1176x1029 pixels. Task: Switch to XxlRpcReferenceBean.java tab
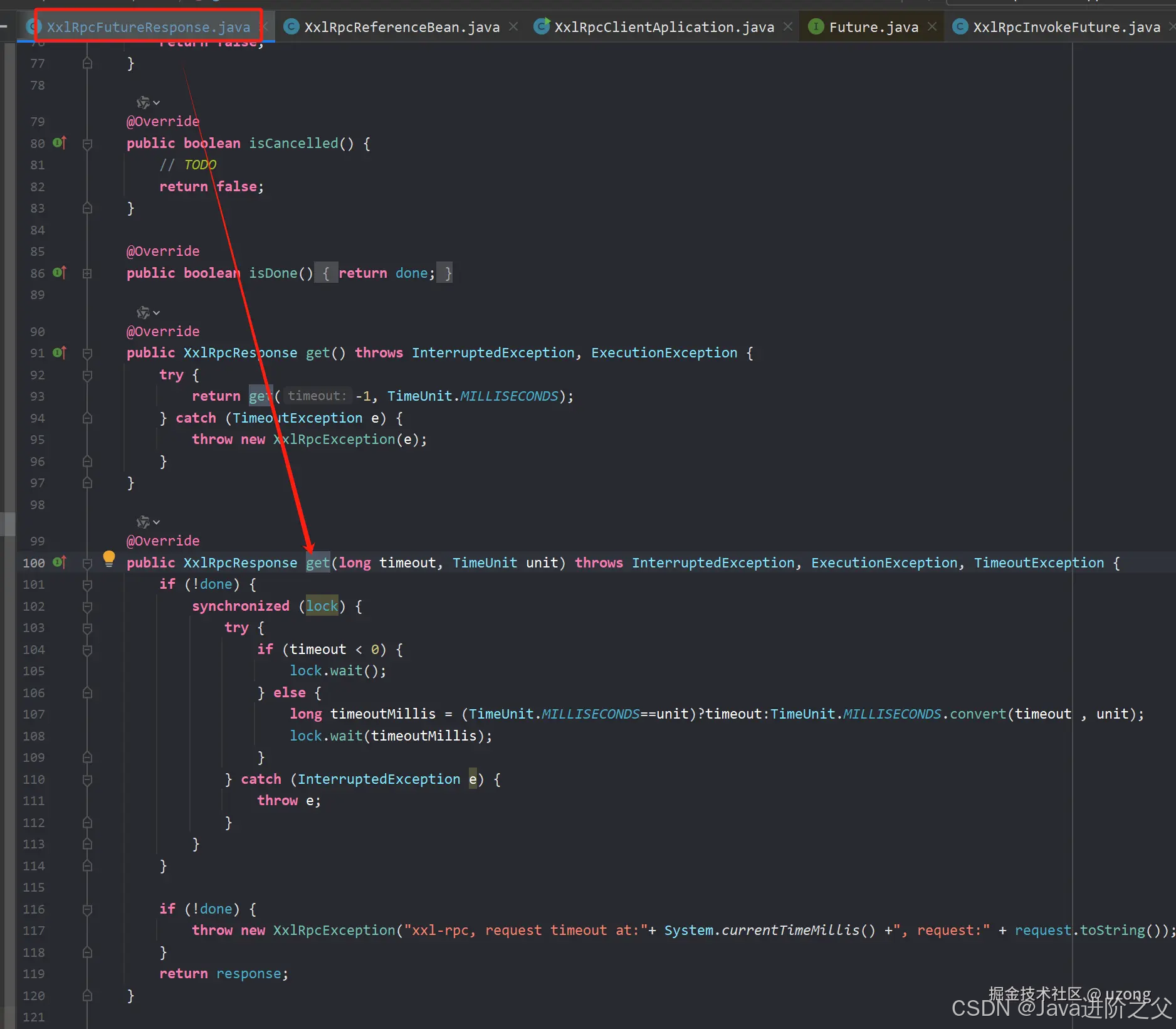click(x=402, y=27)
